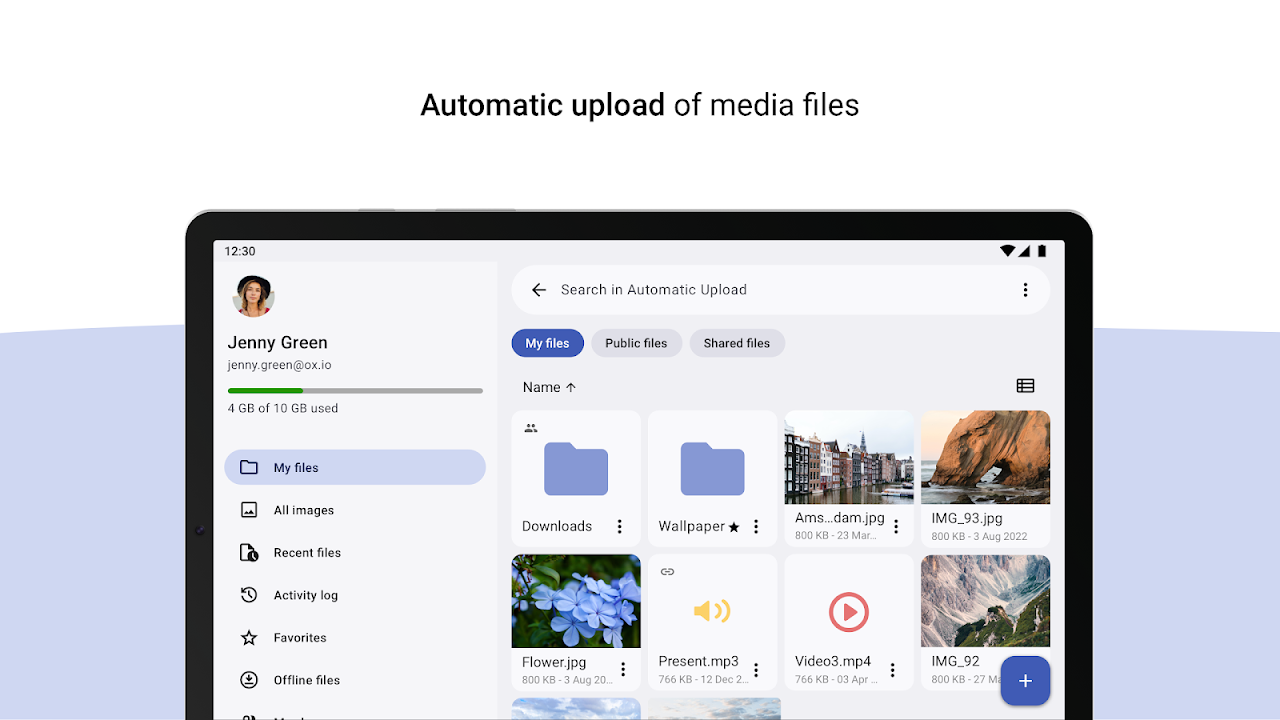Image resolution: width=1280 pixels, height=720 pixels.
Task: Open Video3.mp4 three-dot menu
Action: (893, 670)
